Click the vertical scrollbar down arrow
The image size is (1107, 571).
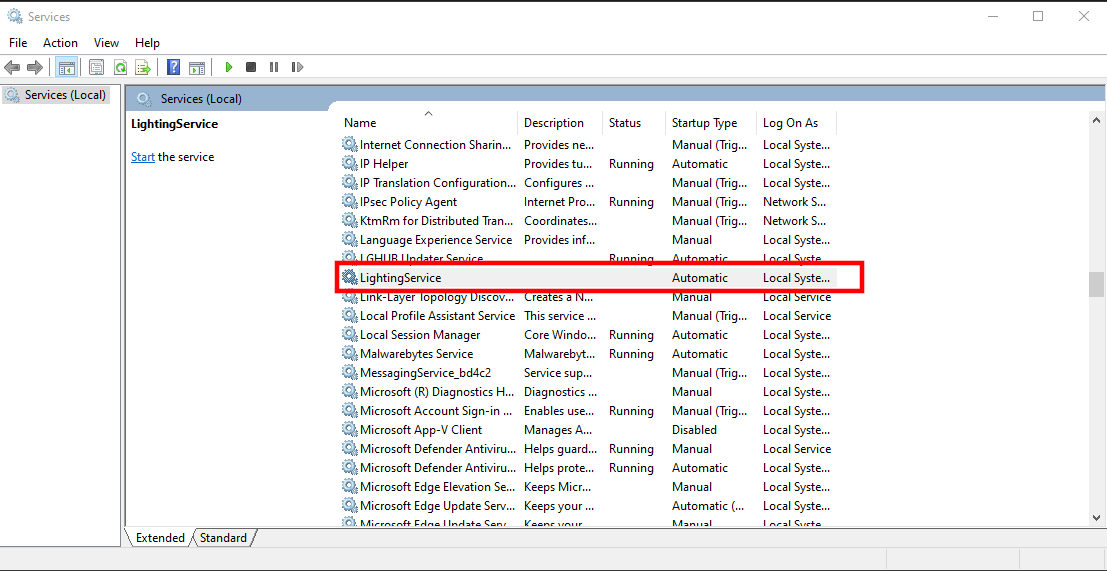click(x=1096, y=518)
